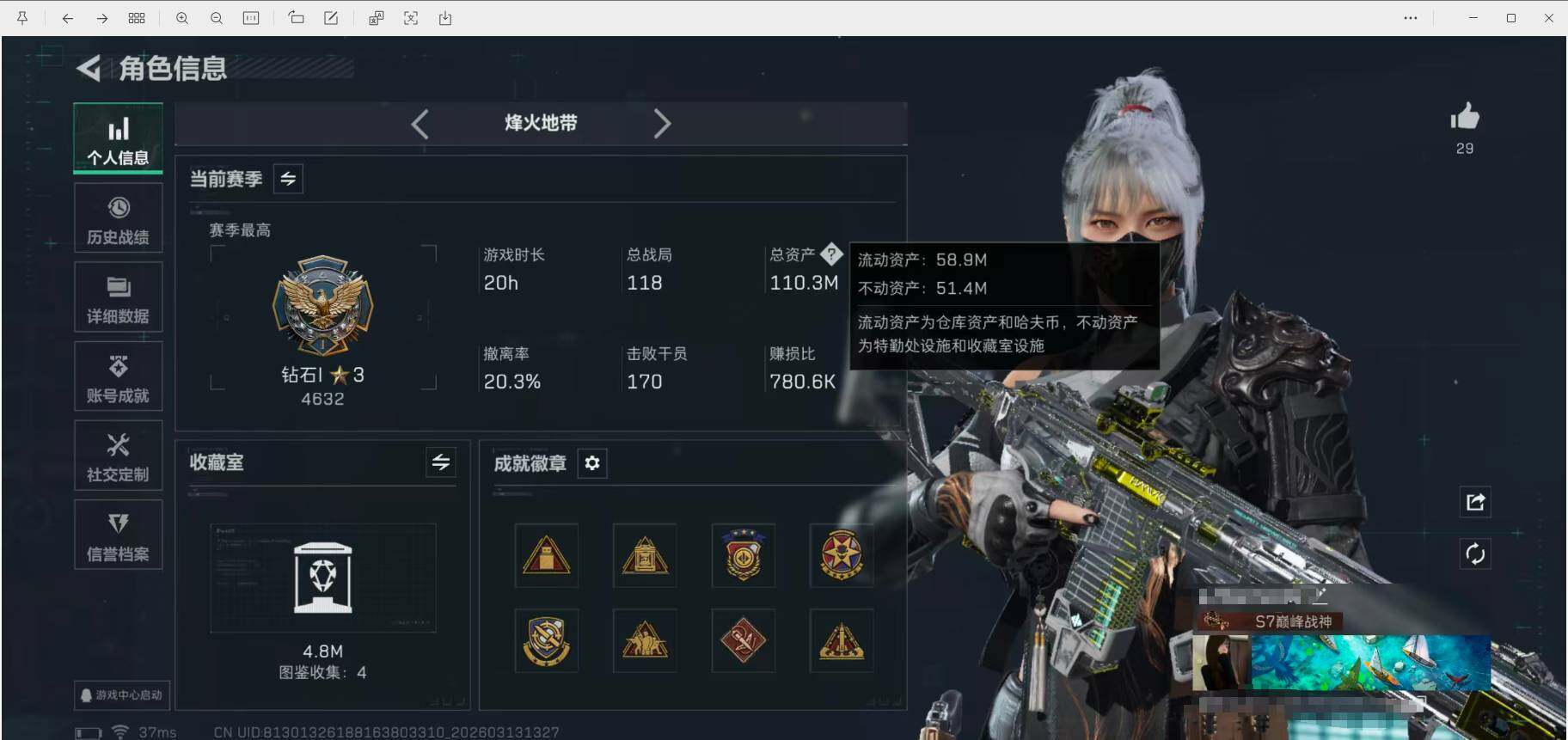Select first badge in top achievement row
Screen dimensions: 1568x740
click(547, 555)
